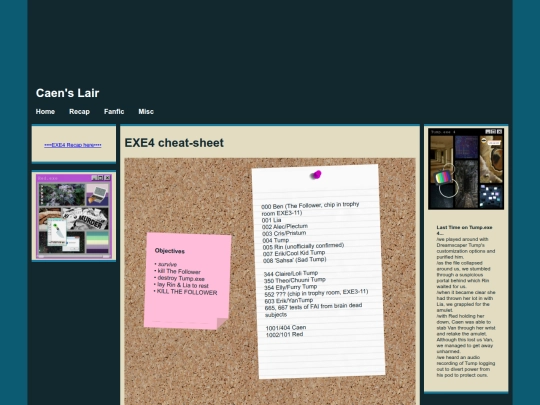Click the maximize button on Tump.exe 4 image
This screenshot has width=540, height=405.
494,132
